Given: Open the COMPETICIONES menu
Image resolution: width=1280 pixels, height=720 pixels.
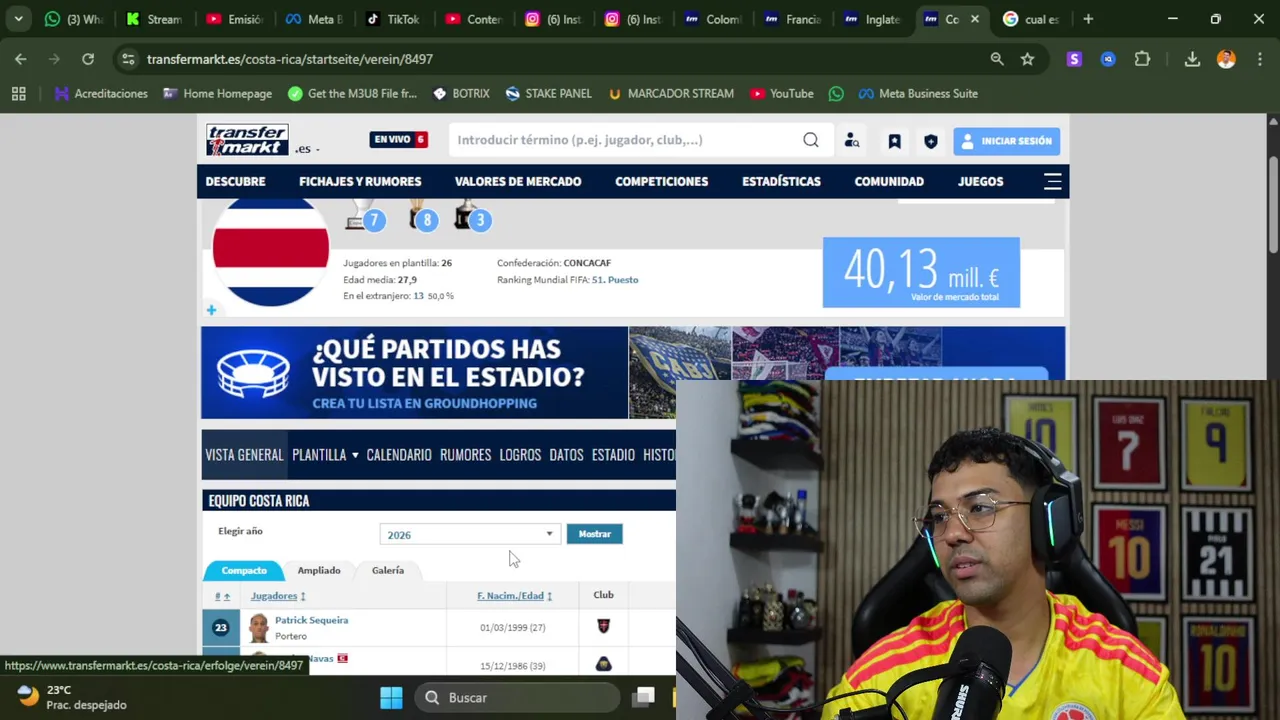Looking at the screenshot, I should [661, 181].
